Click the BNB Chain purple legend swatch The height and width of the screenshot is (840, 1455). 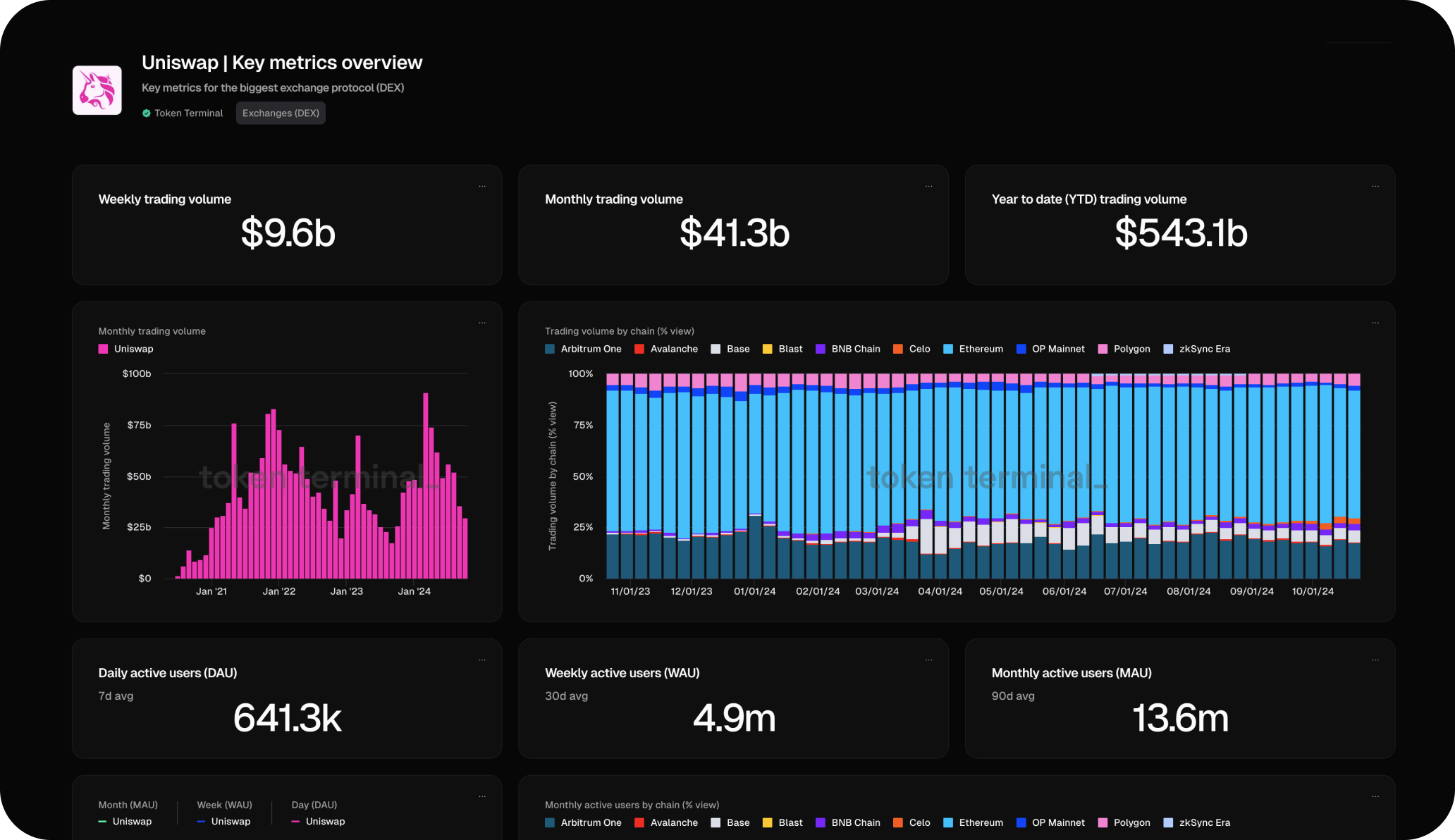click(x=821, y=349)
